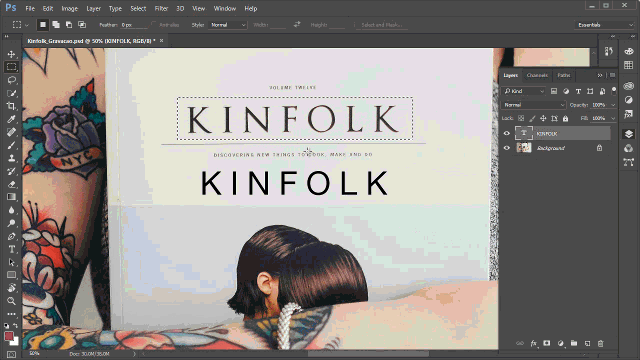Swap foreground and background colors

coord(16,326)
